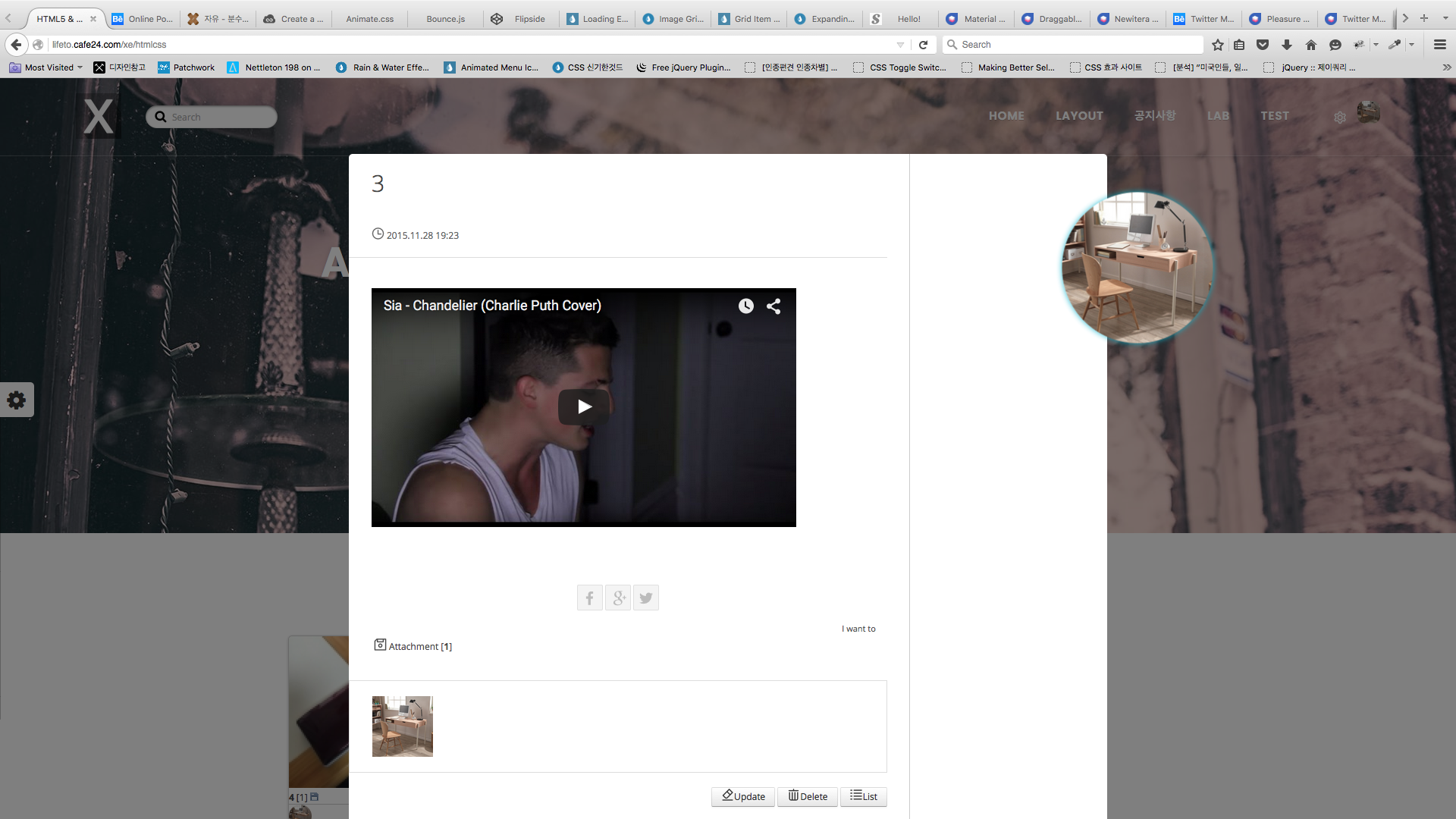Open the LAB menu
Screen dimensions: 1456x819
click(x=1218, y=115)
